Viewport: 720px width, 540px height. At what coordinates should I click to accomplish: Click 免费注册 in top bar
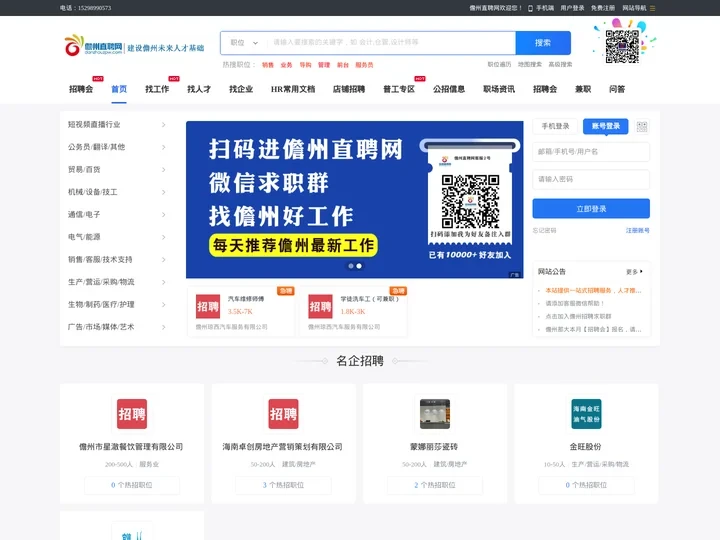(x=603, y=8)
